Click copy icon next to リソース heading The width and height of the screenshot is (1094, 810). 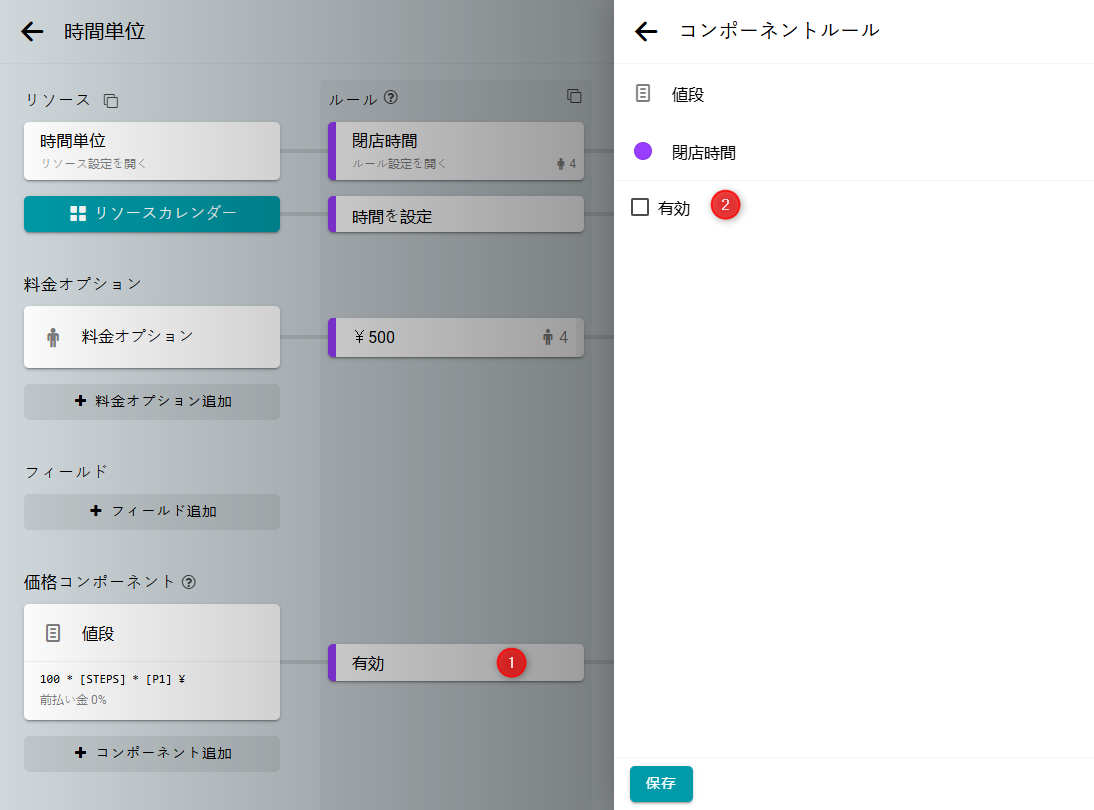point(111,101)
